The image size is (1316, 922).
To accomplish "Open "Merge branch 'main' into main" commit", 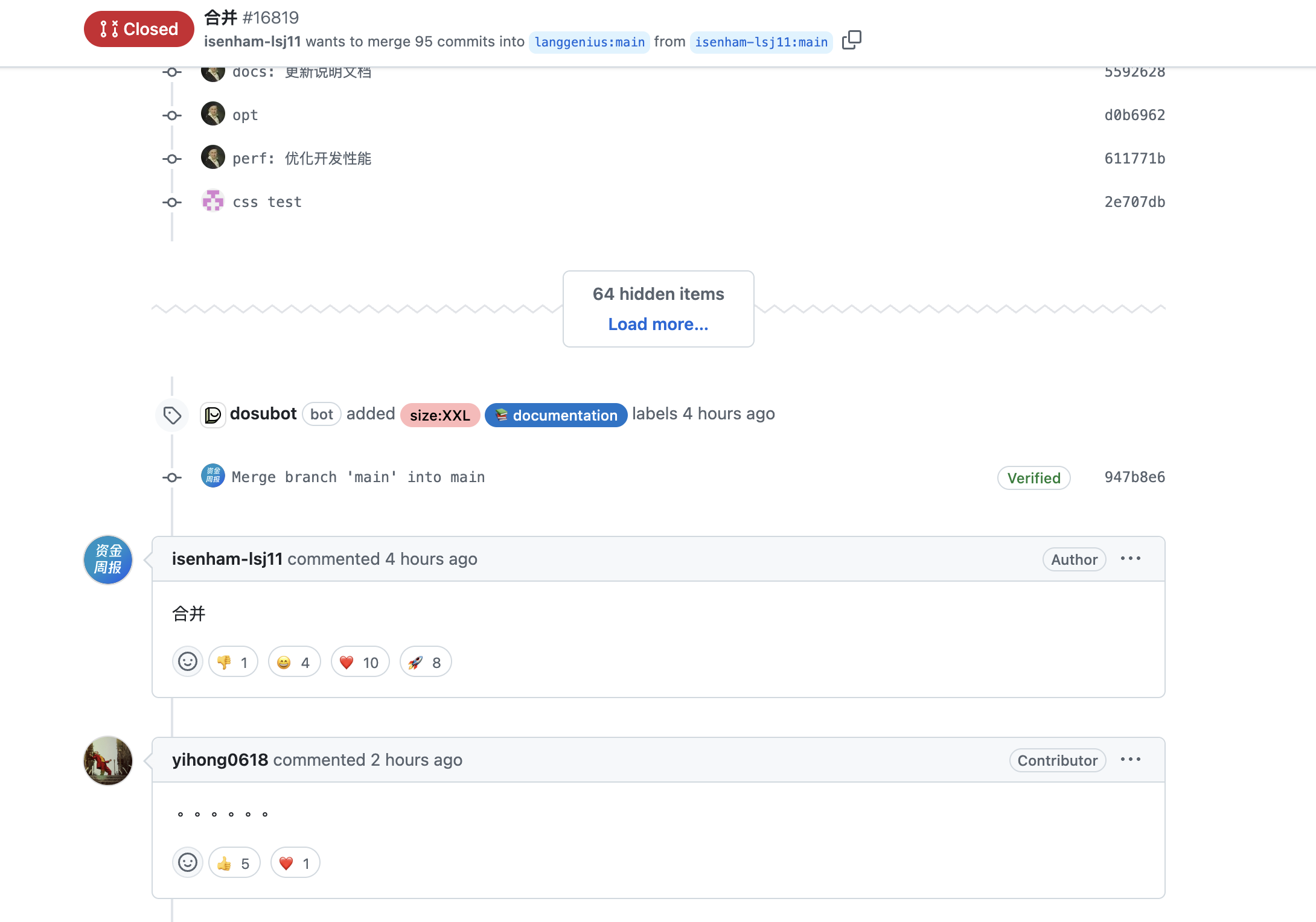I will (x=359, y=477).
